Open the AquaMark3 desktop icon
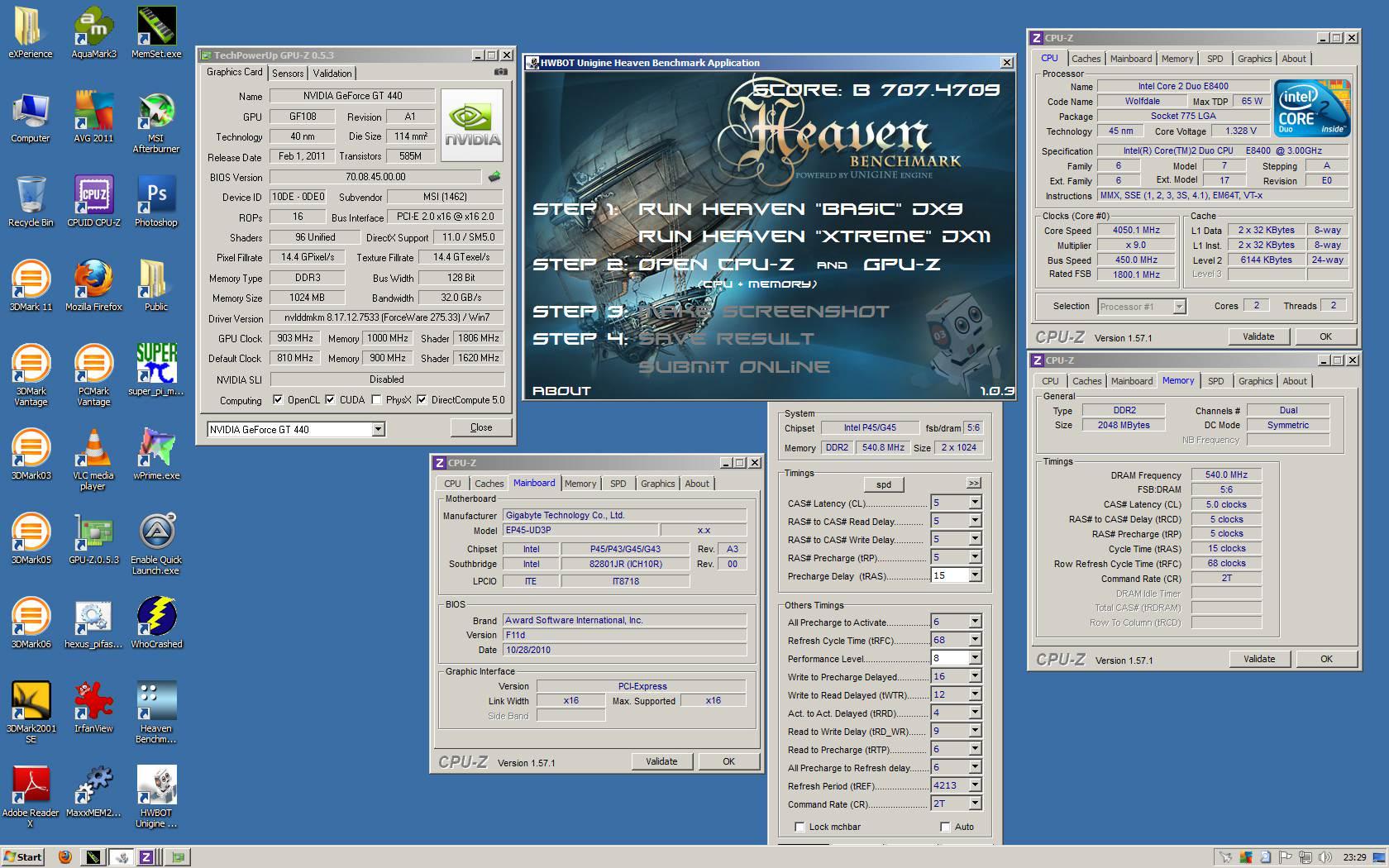The width and height of the screenshot is (1389, 868). pos(93,33)
